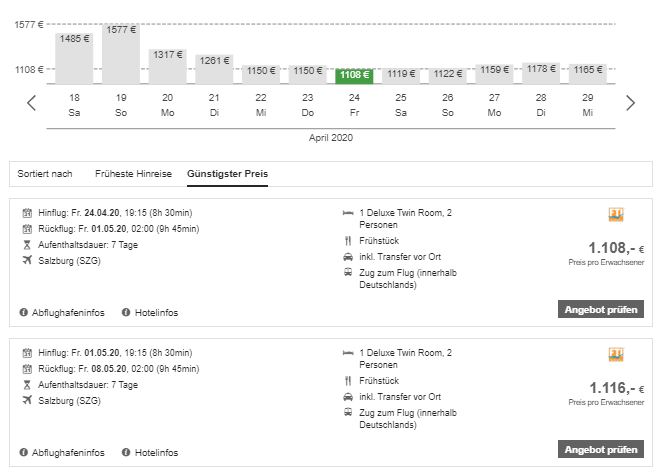Click the previous dates left arrow
Image resolution: width=662 pixels, height=473 pixels.
(32, 102)
